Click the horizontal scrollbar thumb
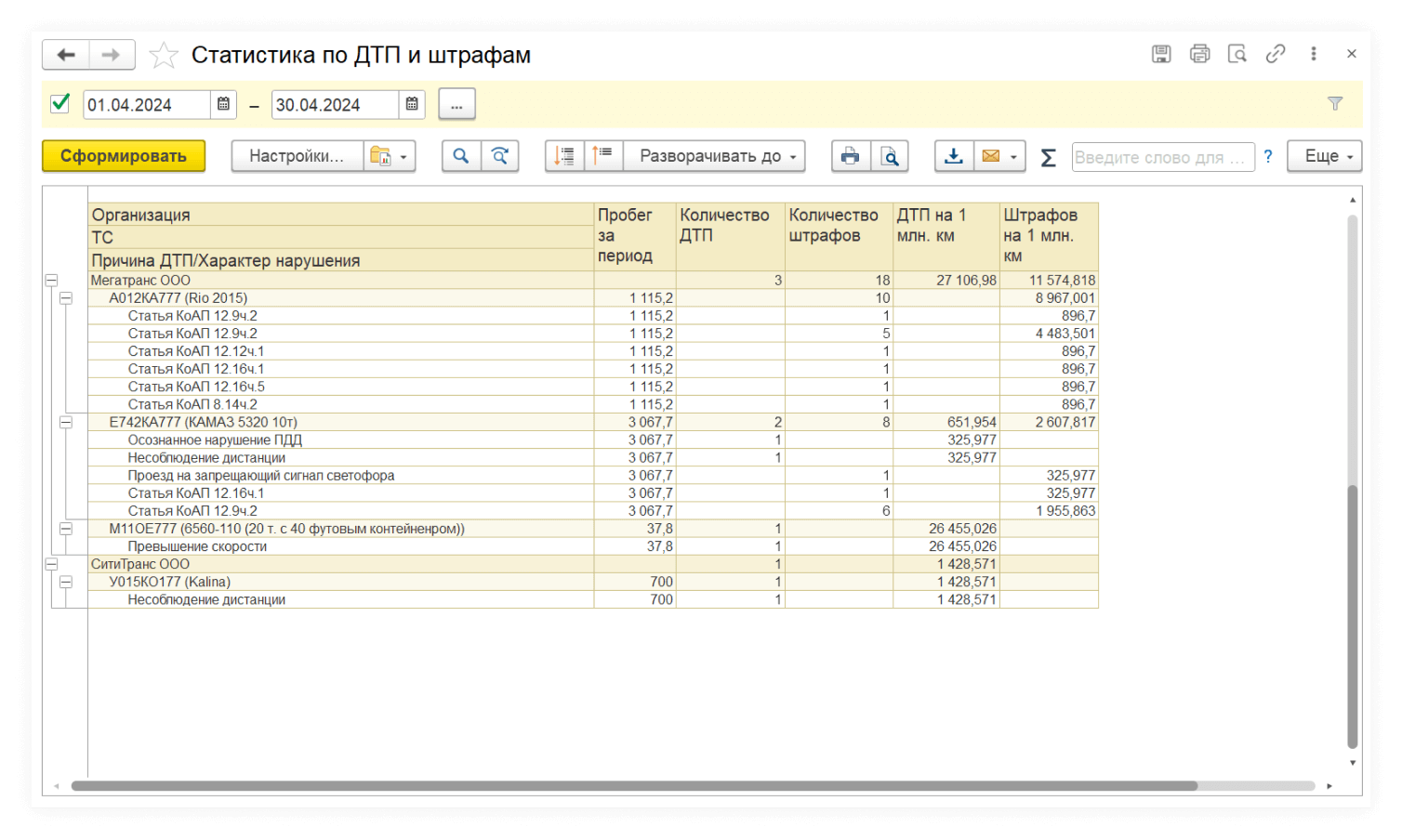Screen dimensions: 1402x840 [634, 786]
